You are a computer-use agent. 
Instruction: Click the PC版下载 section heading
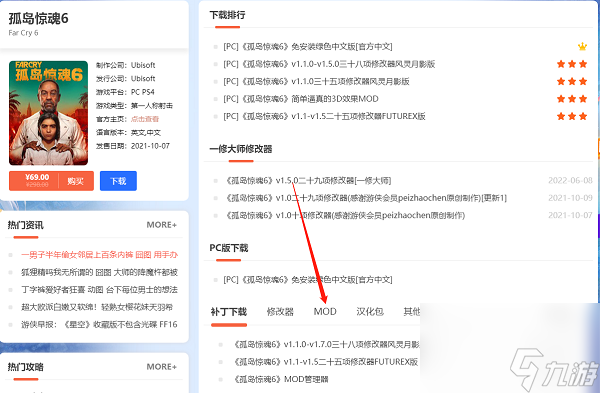229,248
